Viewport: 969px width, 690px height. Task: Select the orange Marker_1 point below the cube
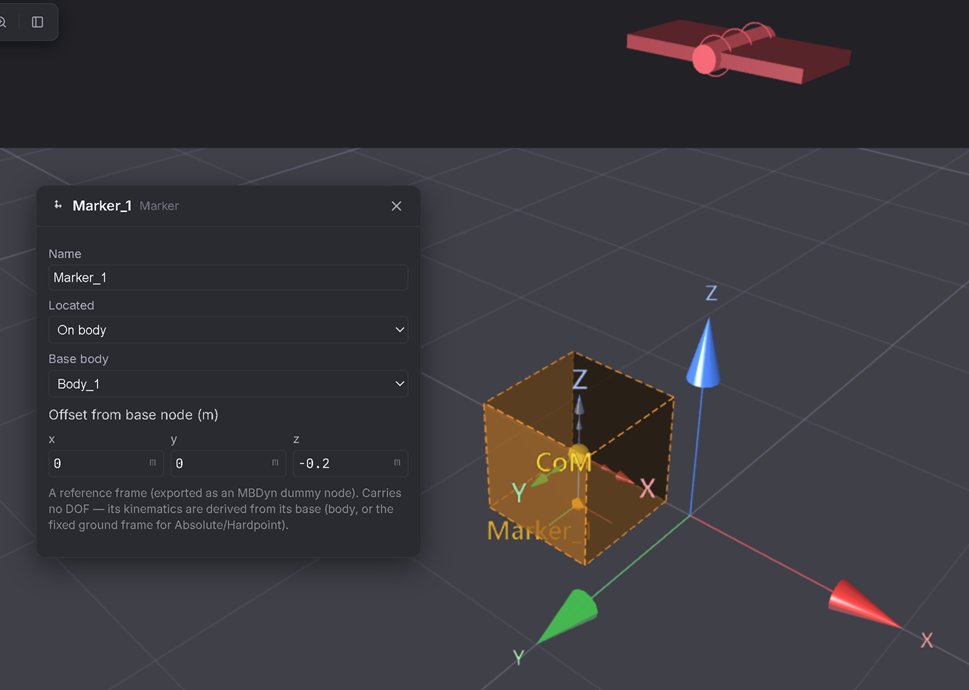(577, 503)
